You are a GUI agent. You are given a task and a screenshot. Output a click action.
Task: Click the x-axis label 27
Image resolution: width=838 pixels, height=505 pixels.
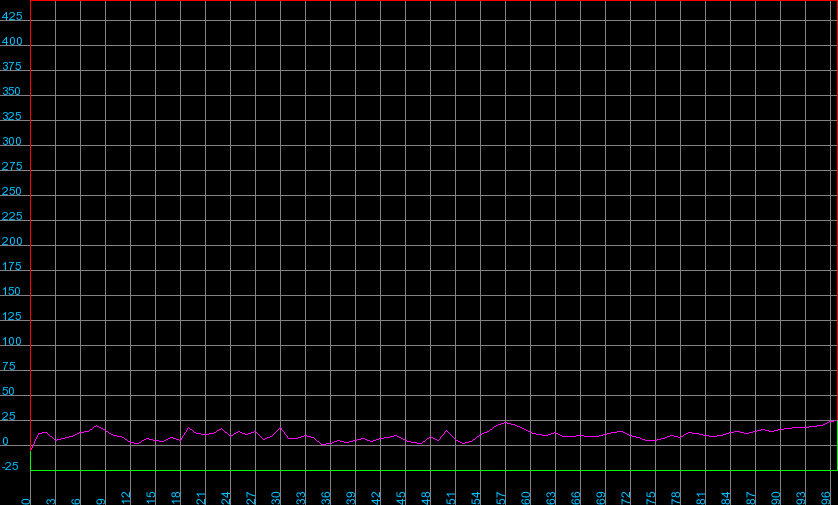[251, 498]
